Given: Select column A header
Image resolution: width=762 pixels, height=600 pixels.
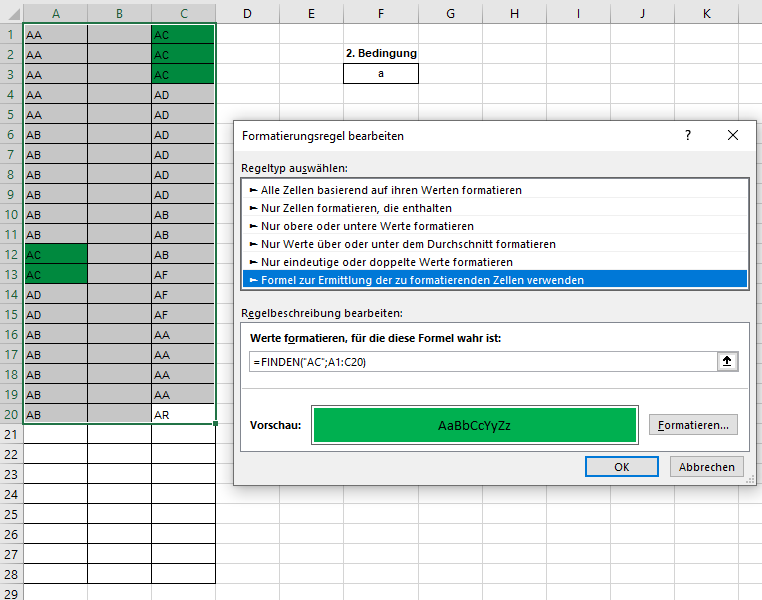Looking at the screenshot, I should click(55, 14).
